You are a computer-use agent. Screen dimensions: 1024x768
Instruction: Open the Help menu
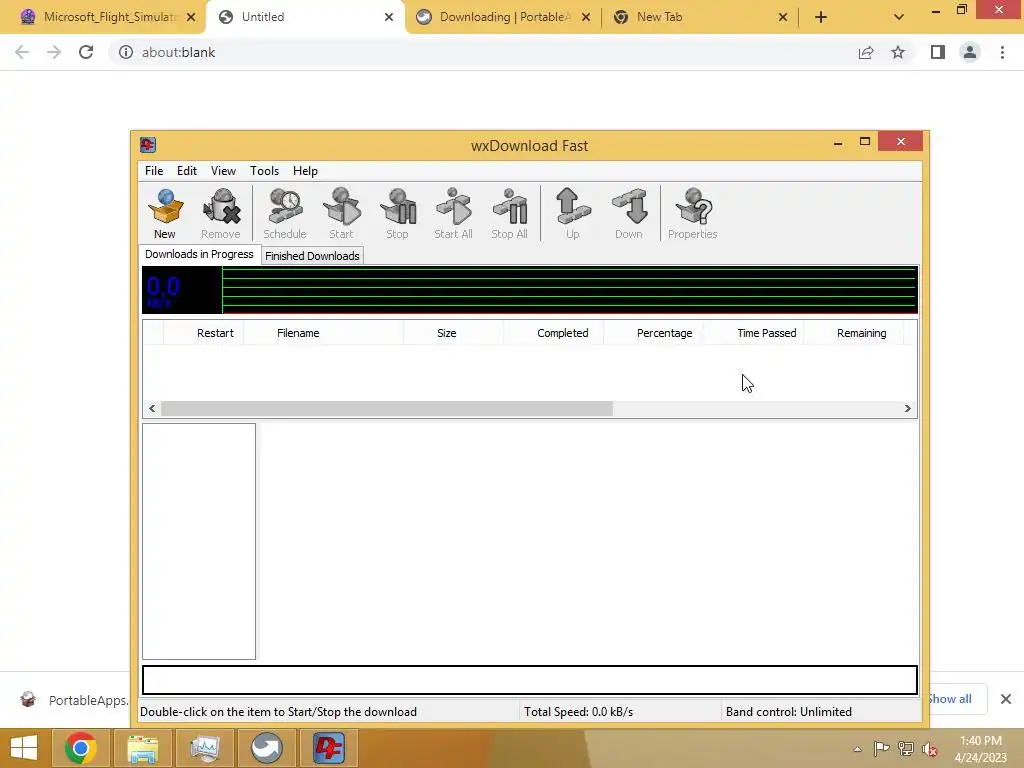click(x=305, y=170)
